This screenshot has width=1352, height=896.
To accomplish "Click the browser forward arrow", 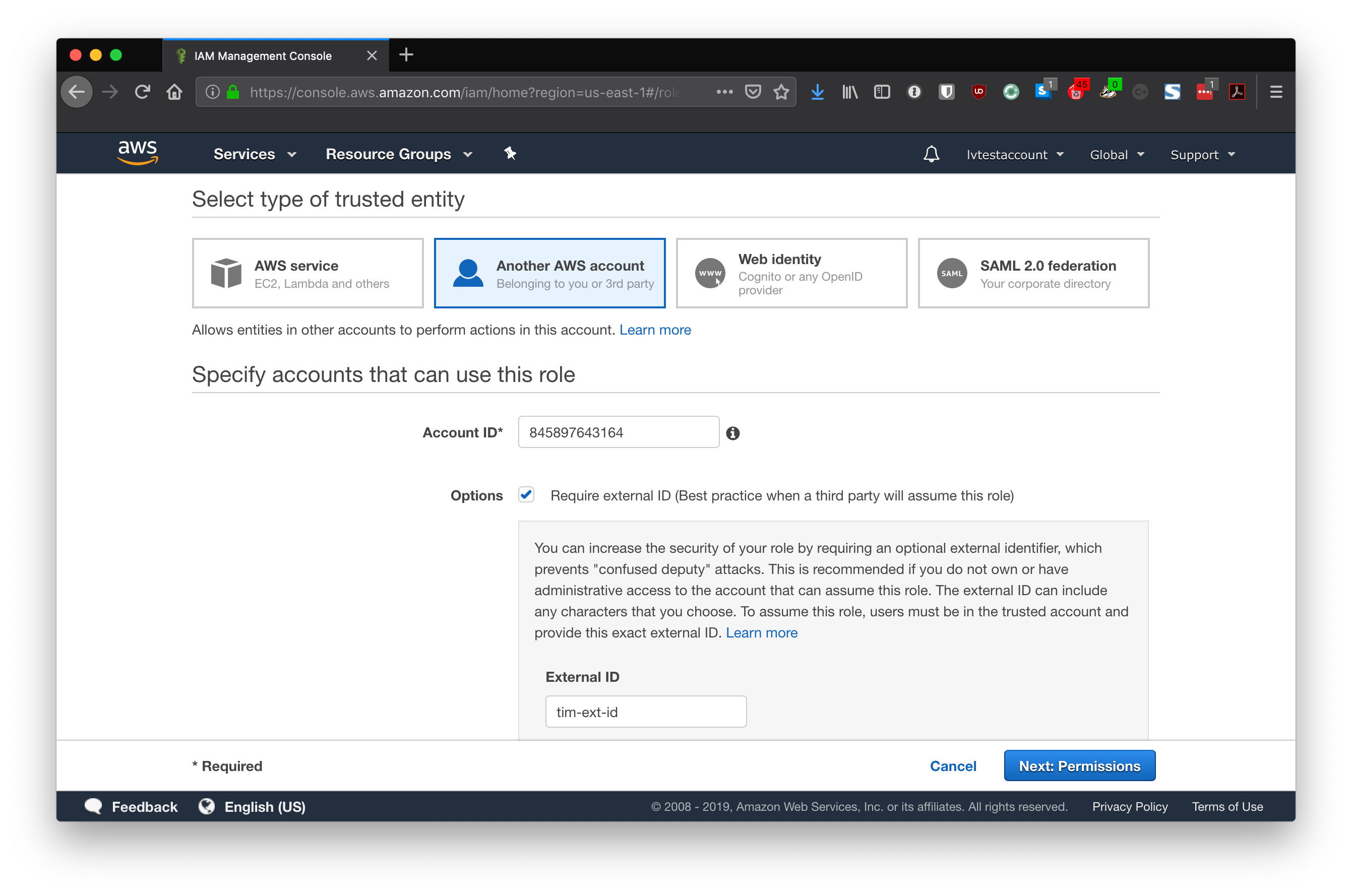I will click(x=109, y=92).
